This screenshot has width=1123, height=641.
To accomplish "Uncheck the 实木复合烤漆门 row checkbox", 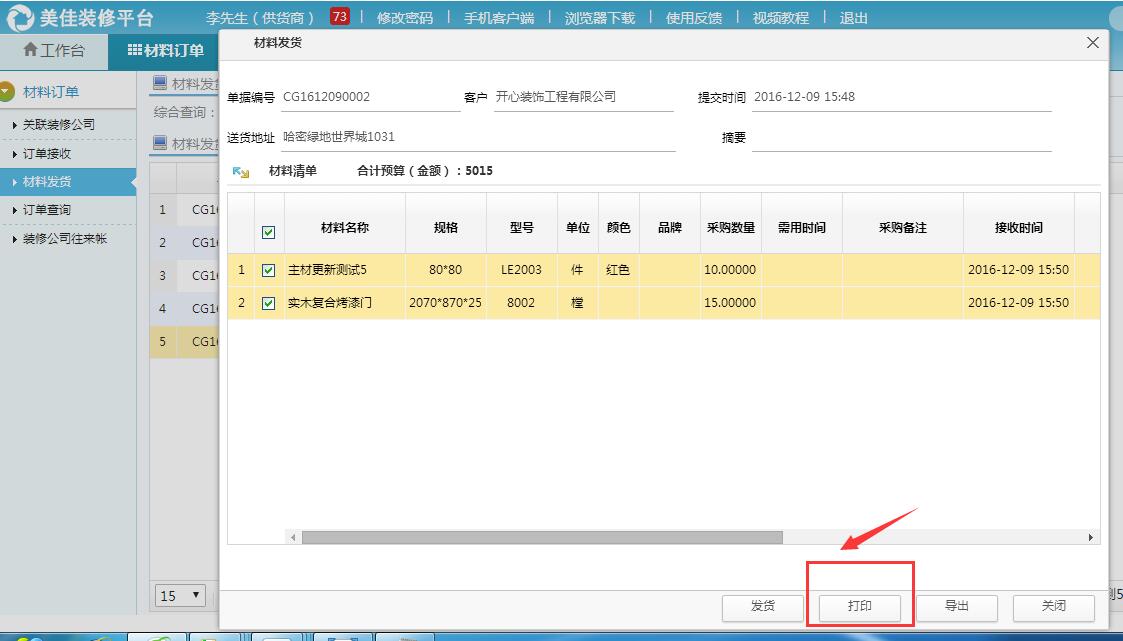I will (x=268, y=303).
